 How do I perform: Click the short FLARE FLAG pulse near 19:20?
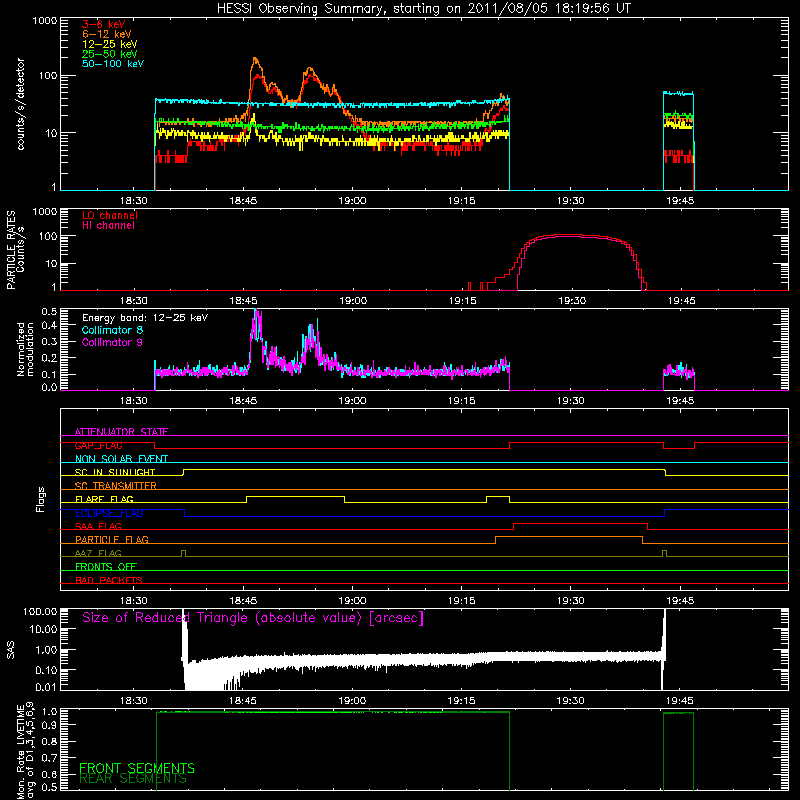pyautogui.click(x=498, y=496)
